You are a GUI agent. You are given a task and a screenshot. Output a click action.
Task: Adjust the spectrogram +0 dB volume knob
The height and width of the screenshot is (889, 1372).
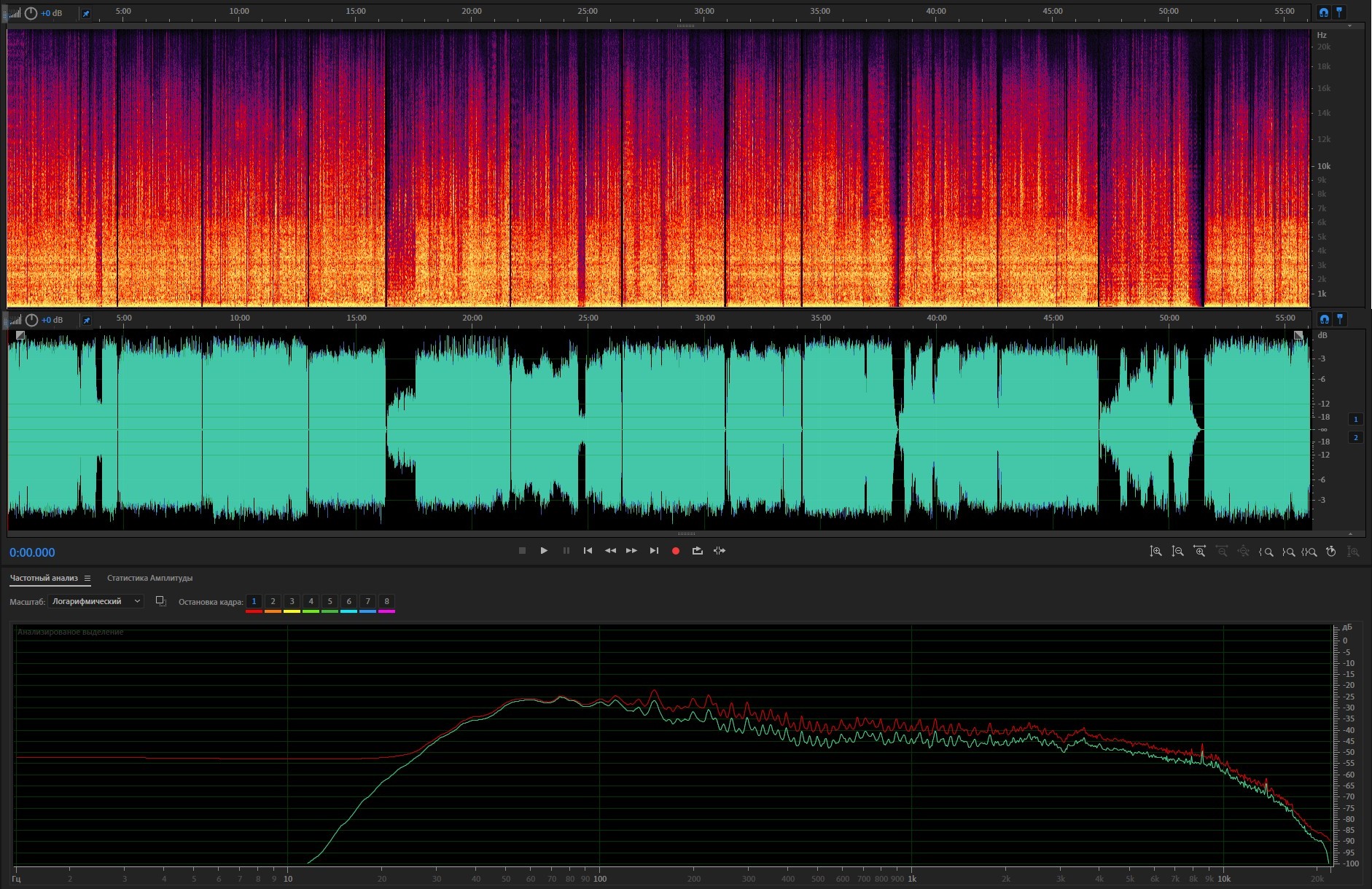click(31, 13)
